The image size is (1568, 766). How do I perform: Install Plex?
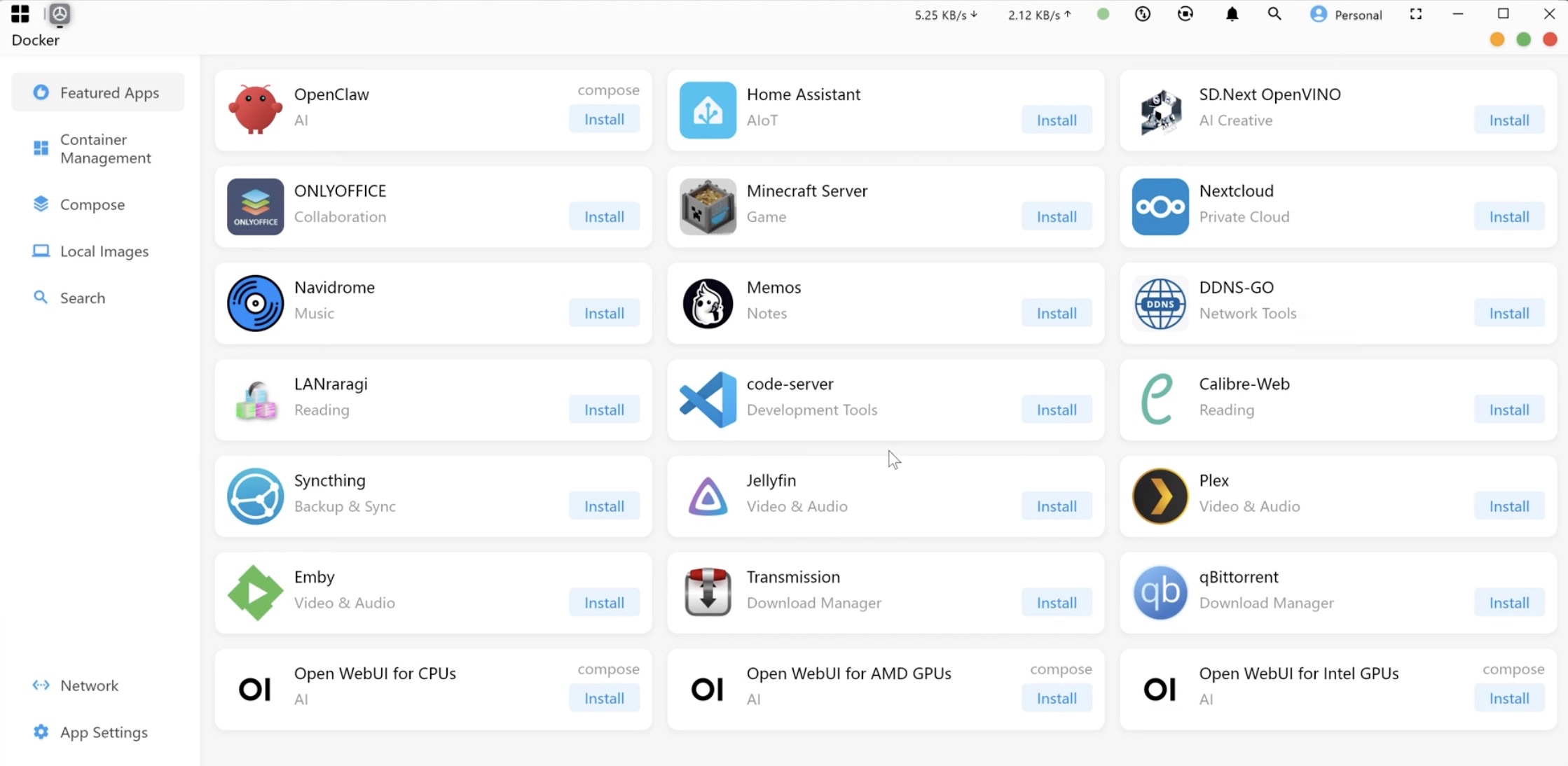pyautogui.click(x=1509, y=506)
